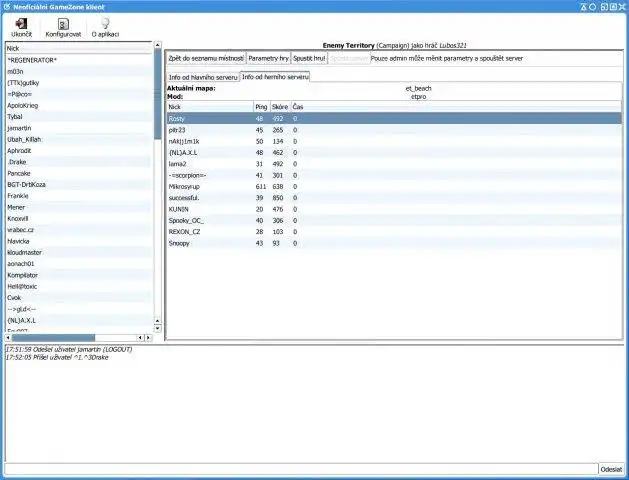Click user list scroll left arrow
Image resolution: width=629 pixels, height=480 pixels.
[8, 338]
